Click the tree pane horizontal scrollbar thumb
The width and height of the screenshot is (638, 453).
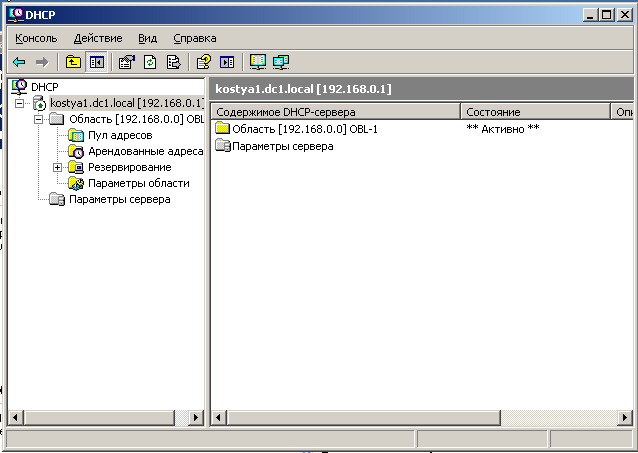[99, 418]
